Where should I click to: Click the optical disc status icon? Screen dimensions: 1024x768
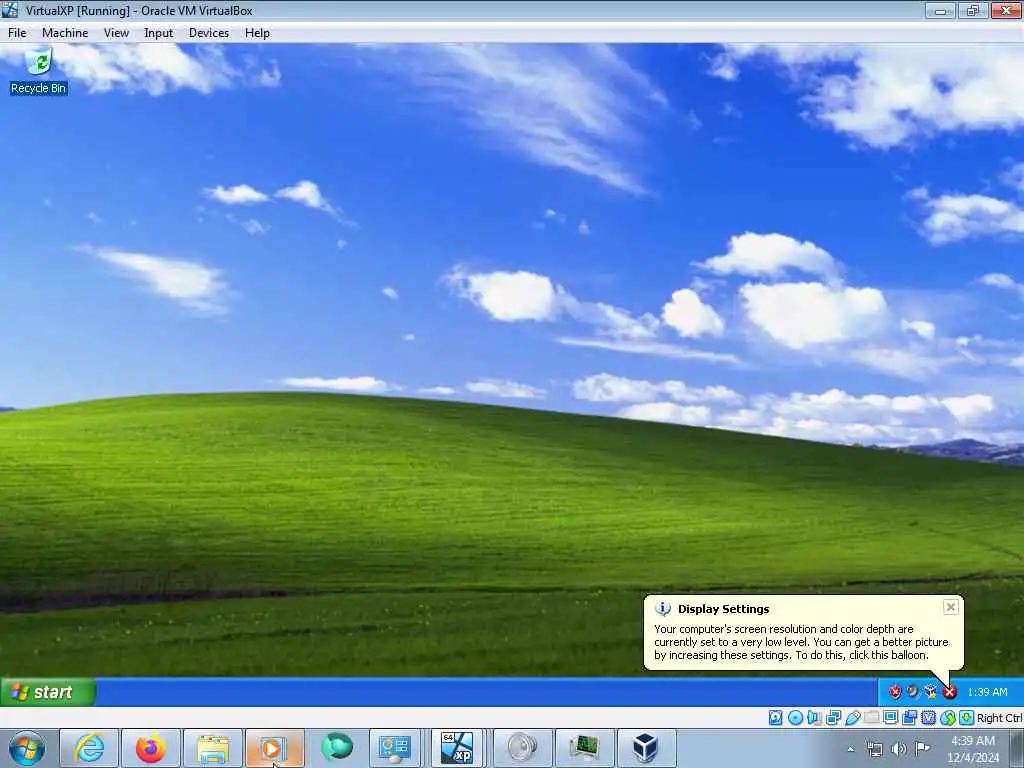795,718
